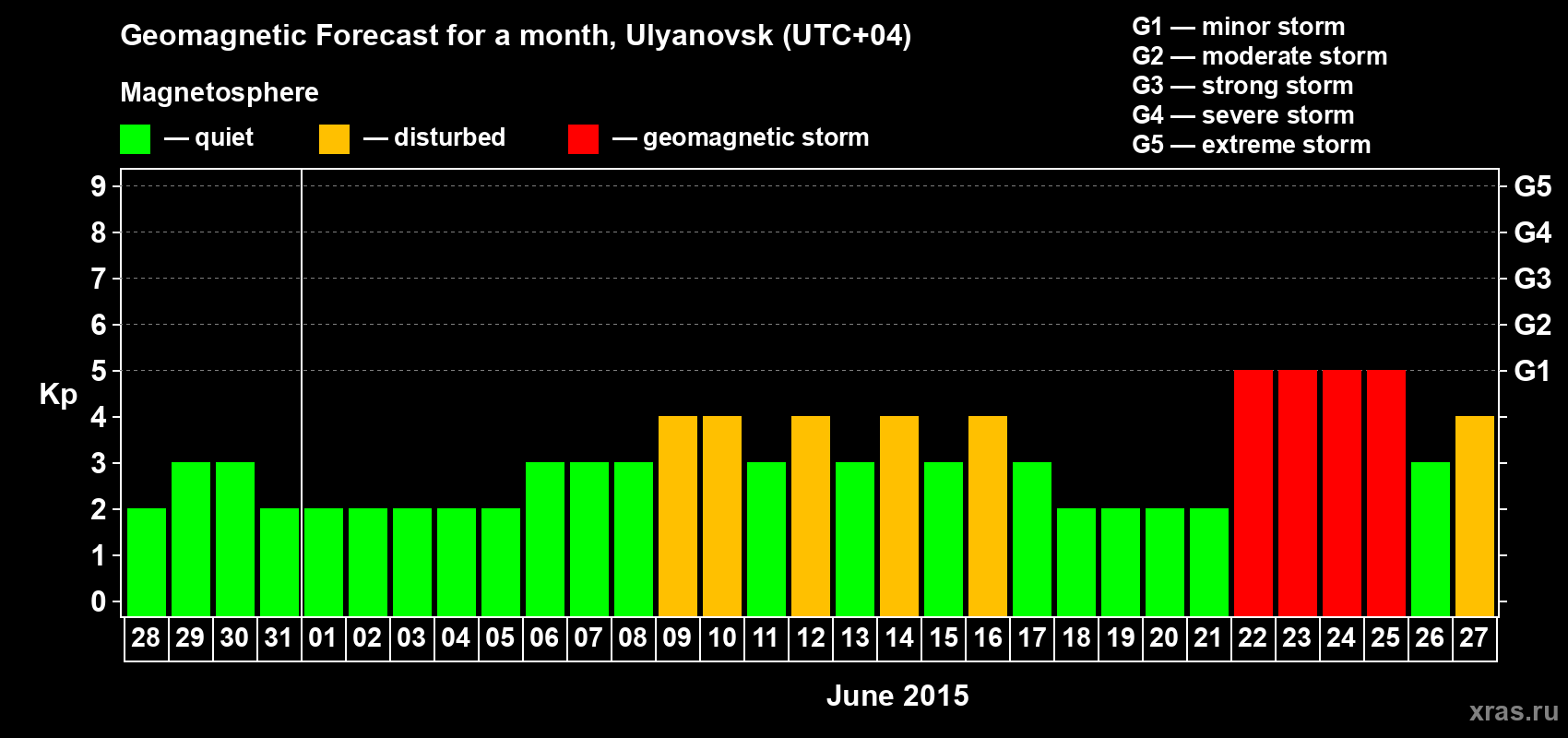Image resolution: width=1568 pixels, height=738 pixels.
Task: Click the green bar for day 13
Action: [x=855, y=539]
